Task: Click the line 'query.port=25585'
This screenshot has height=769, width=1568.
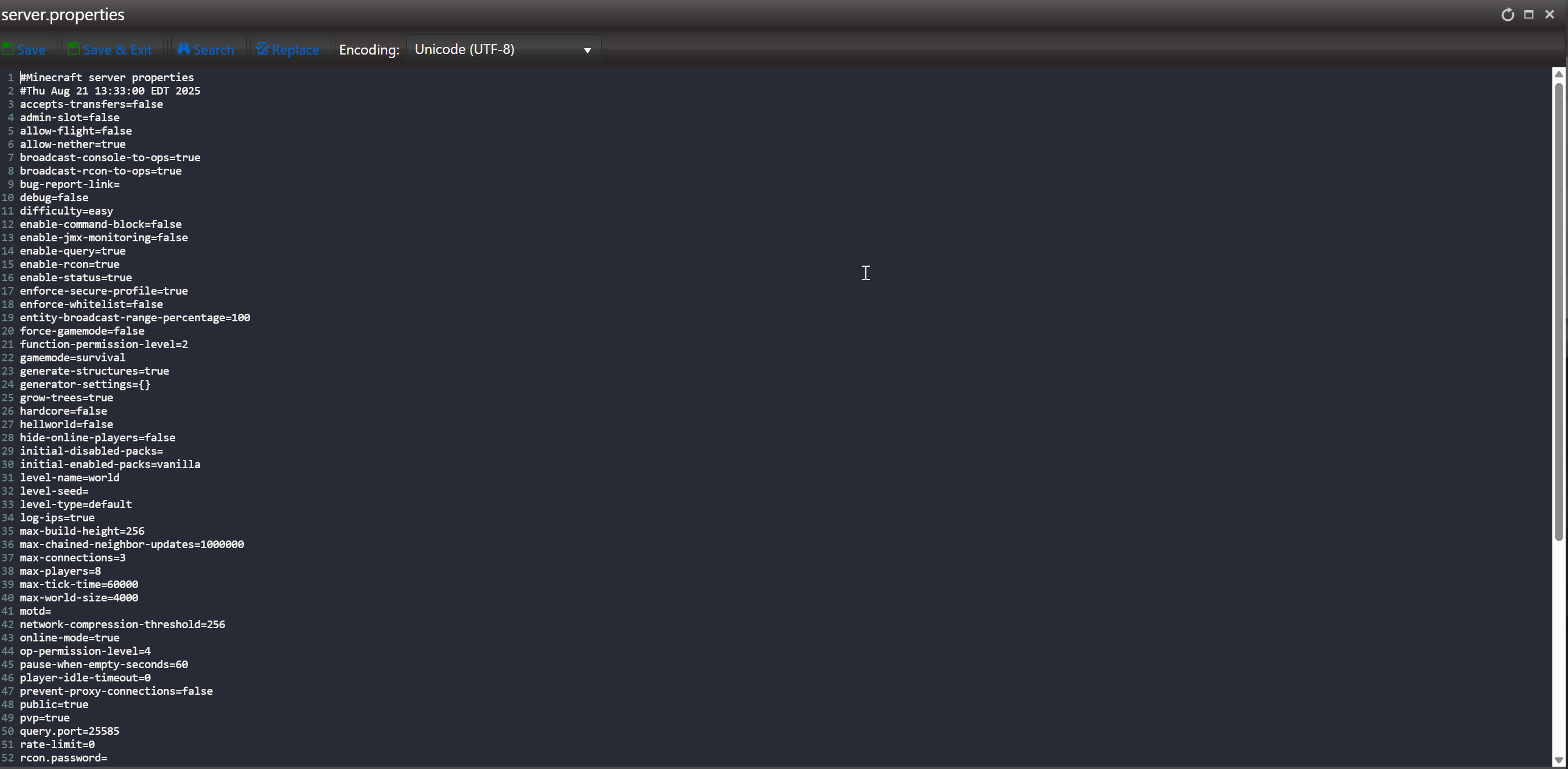Action: (x=70, y=731)
